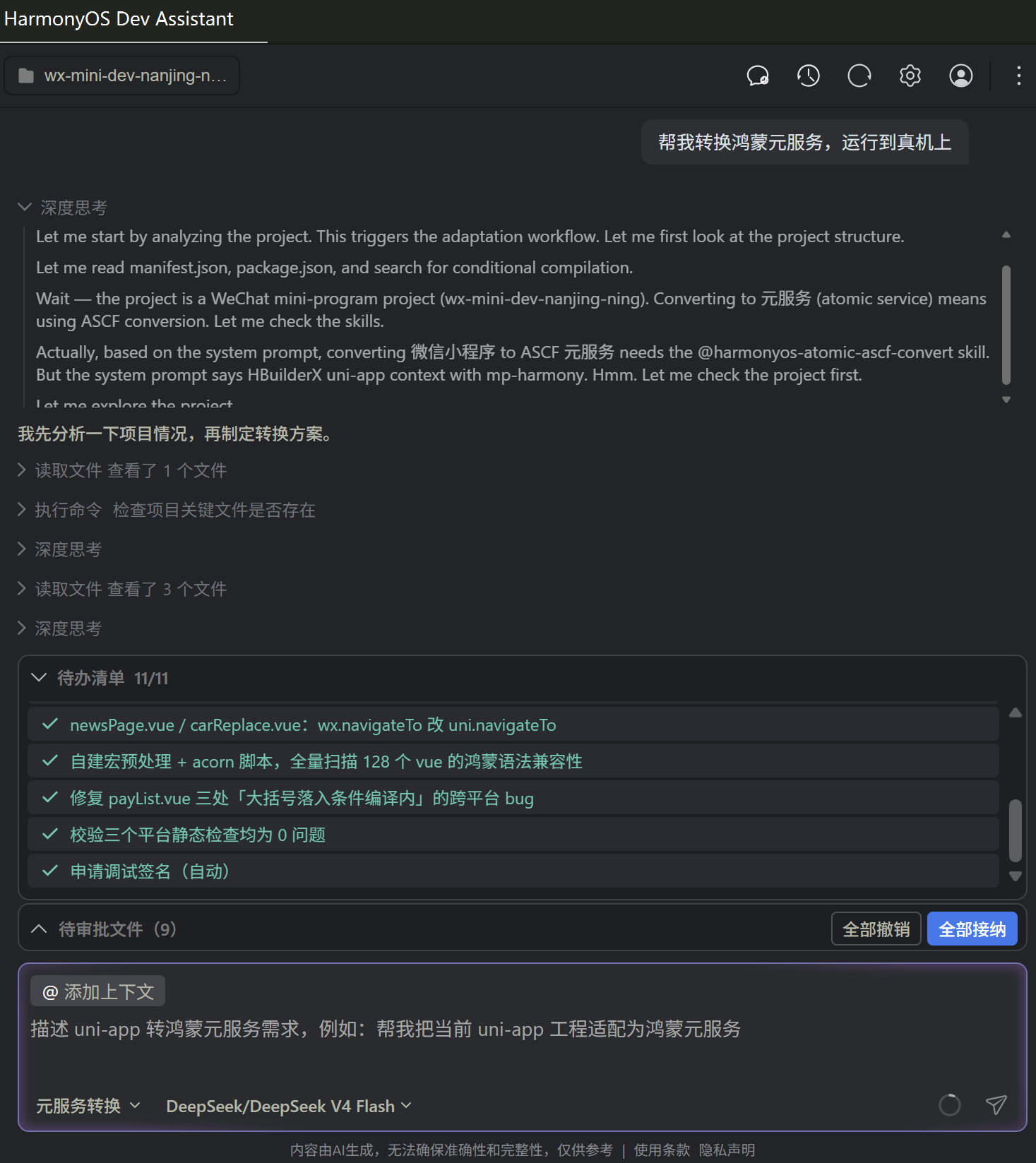Click the thinking panel scroll-down arrow

1006,400
